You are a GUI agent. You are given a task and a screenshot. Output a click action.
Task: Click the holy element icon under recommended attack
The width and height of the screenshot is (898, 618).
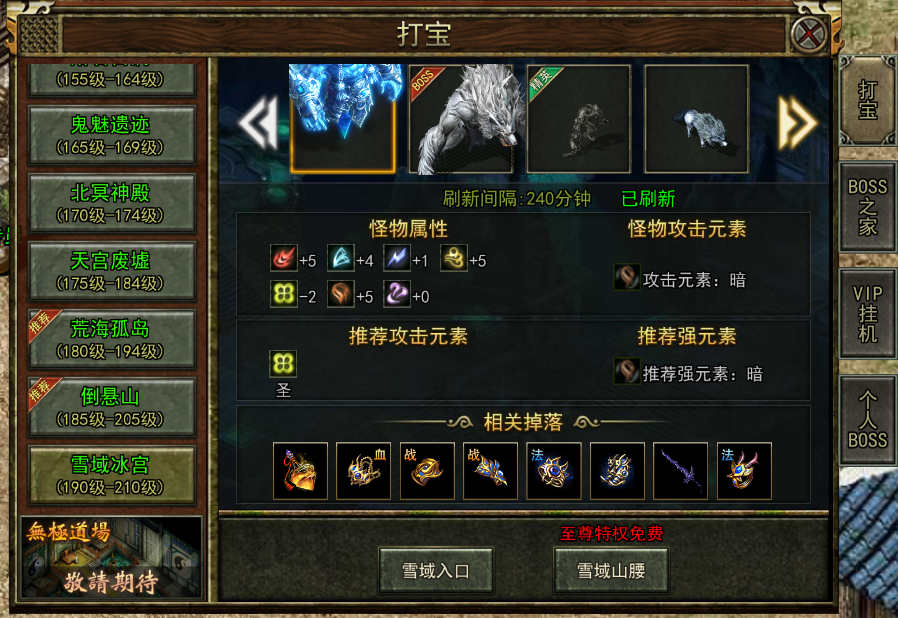pos(283,363)
